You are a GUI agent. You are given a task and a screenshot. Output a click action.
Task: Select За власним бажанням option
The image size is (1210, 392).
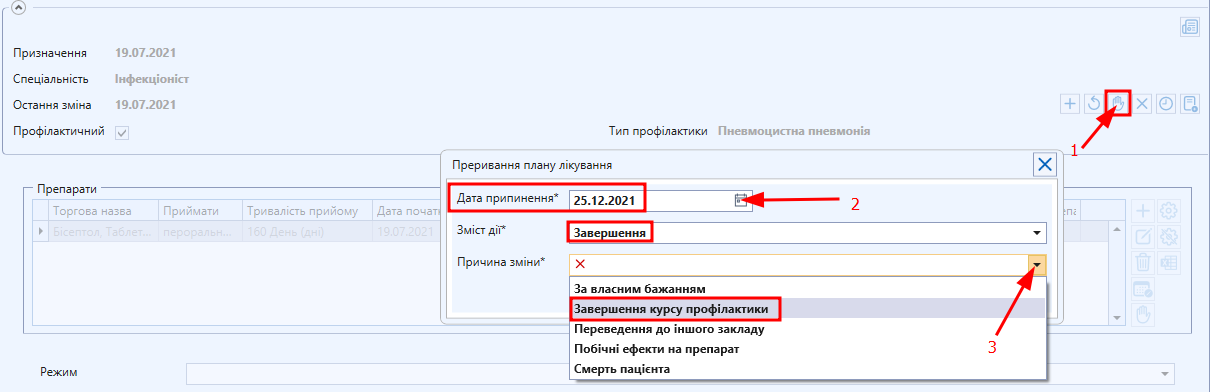click(807, 289)
